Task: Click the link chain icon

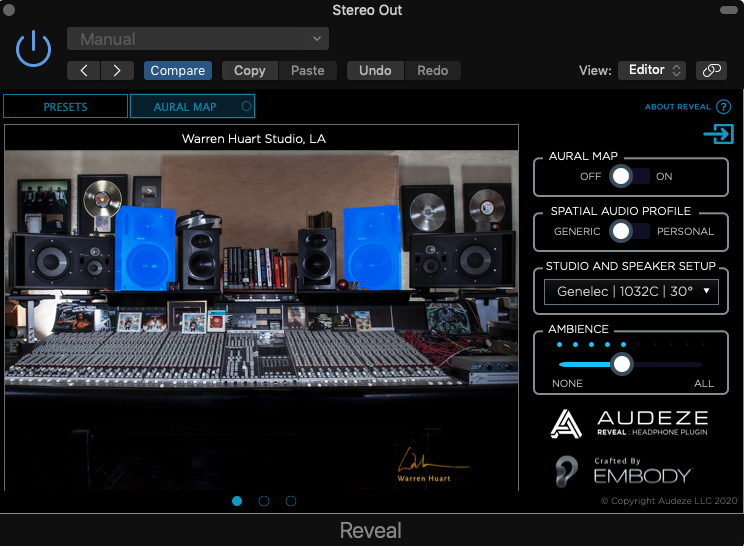Action: (711, 70)
